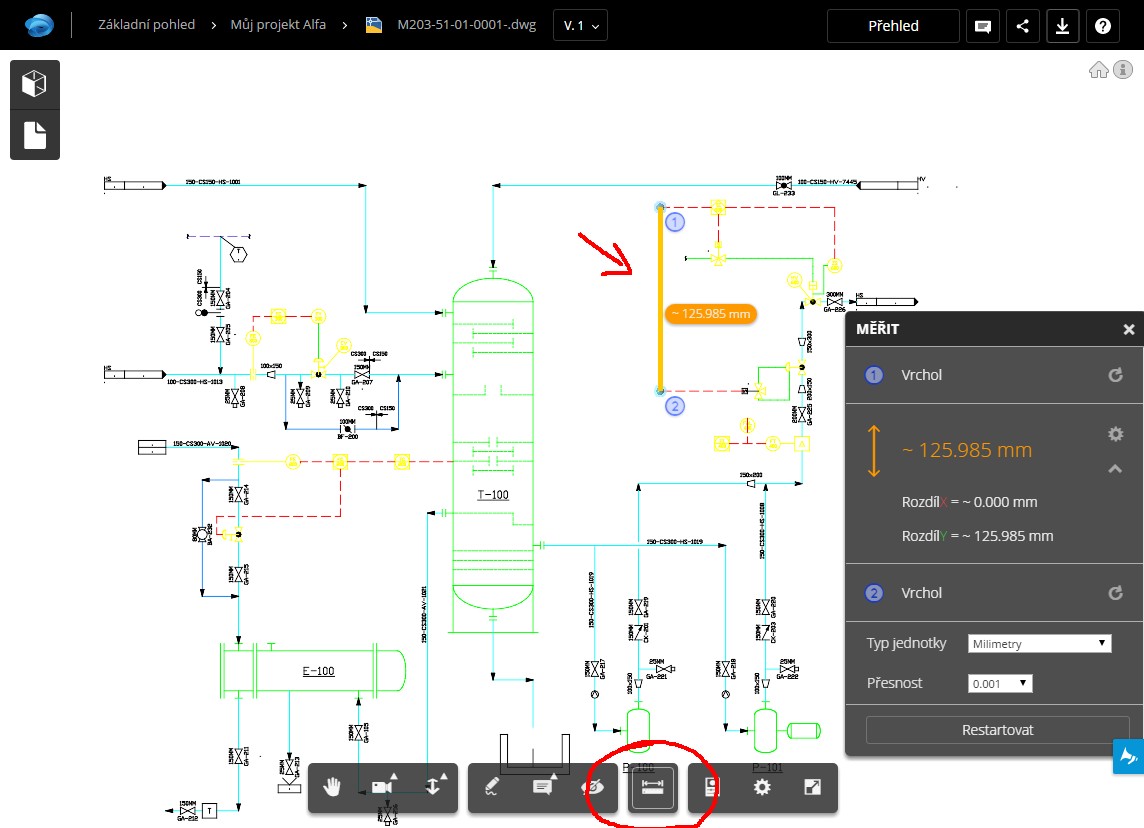The image size is (1144, 828).
Task: Click the first Vrchol row
Action: coord(994,375)
